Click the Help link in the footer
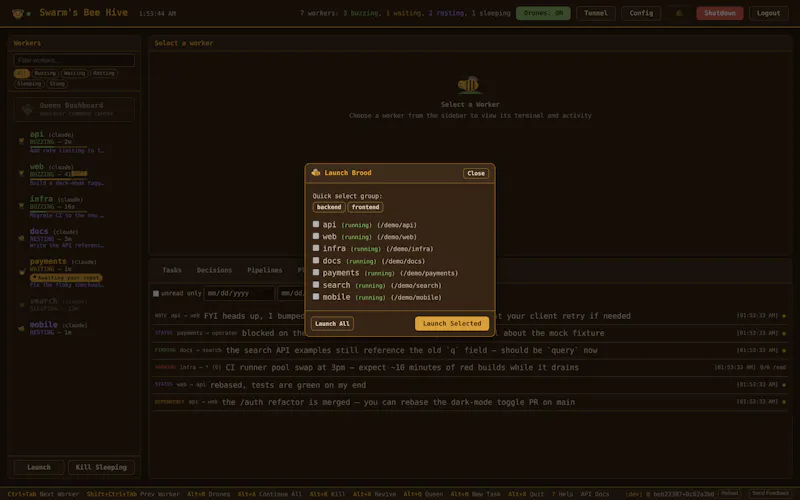This screenshot has height=500, width=800. click(x=561, y=494)
